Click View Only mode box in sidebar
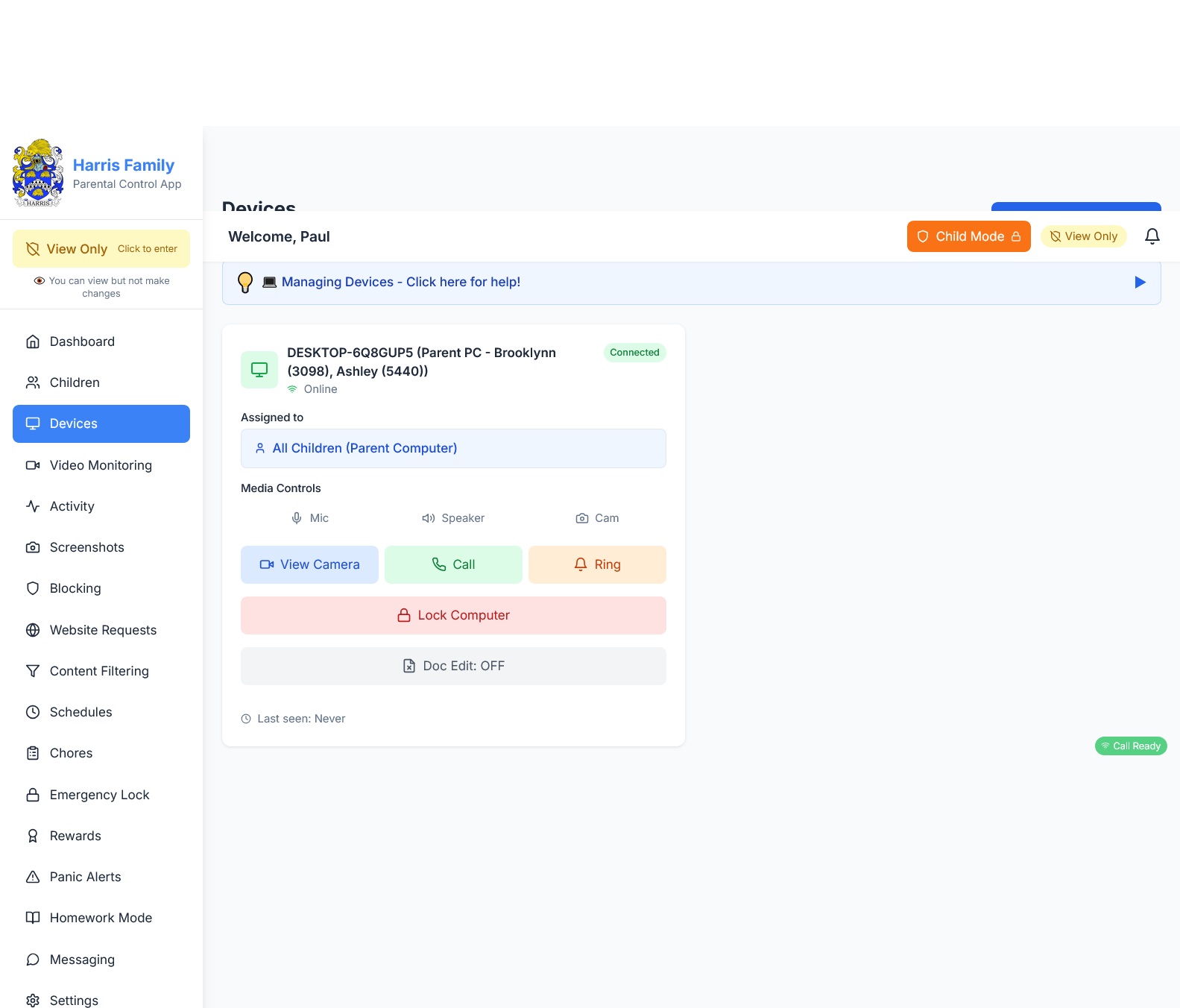Viewport: 1180px width, 1008px height. click(101, 249)
